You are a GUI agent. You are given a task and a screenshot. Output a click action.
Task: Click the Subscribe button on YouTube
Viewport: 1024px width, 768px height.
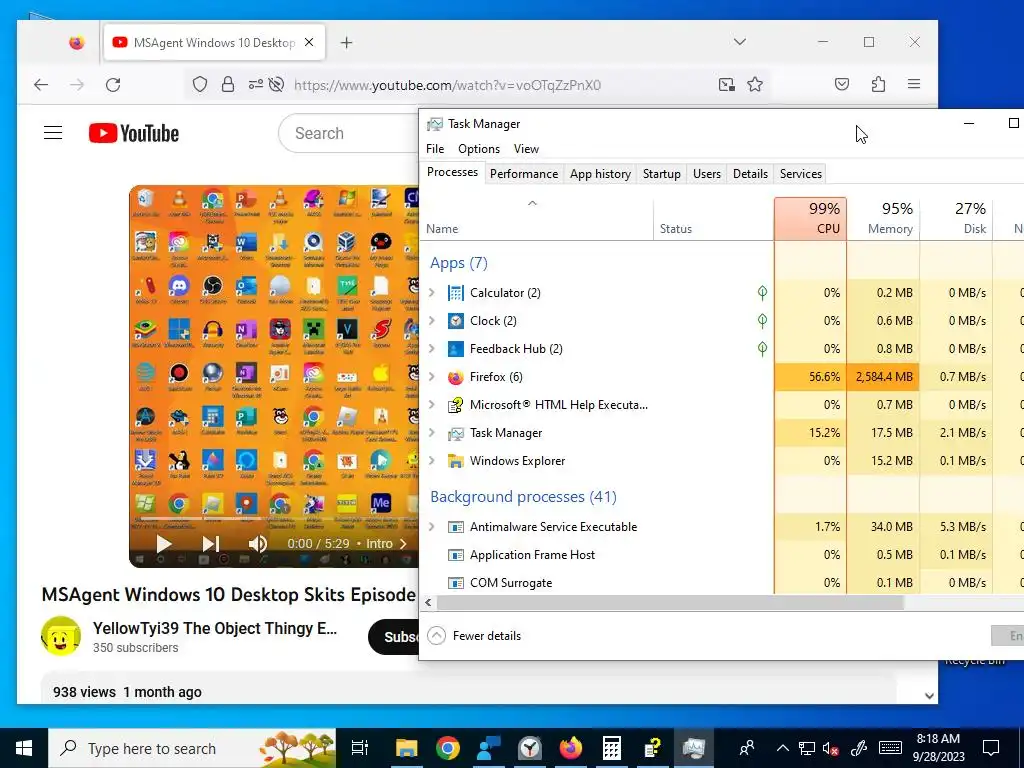(394, 637)
